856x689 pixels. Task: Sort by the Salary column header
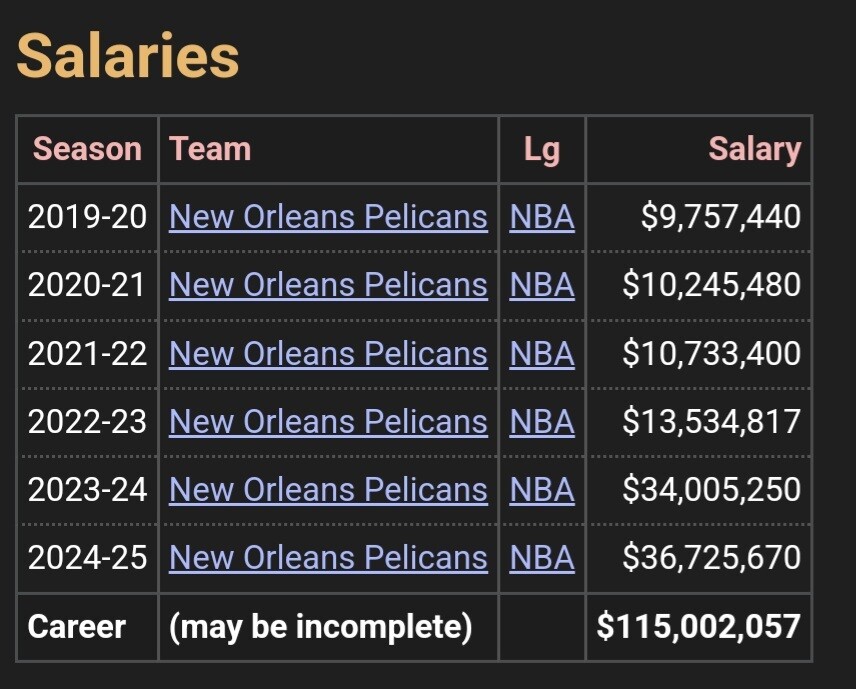click(x=754, y=149)
